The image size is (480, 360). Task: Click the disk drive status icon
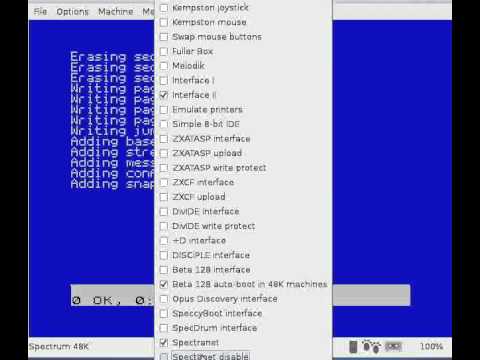[x=353, y=347]
